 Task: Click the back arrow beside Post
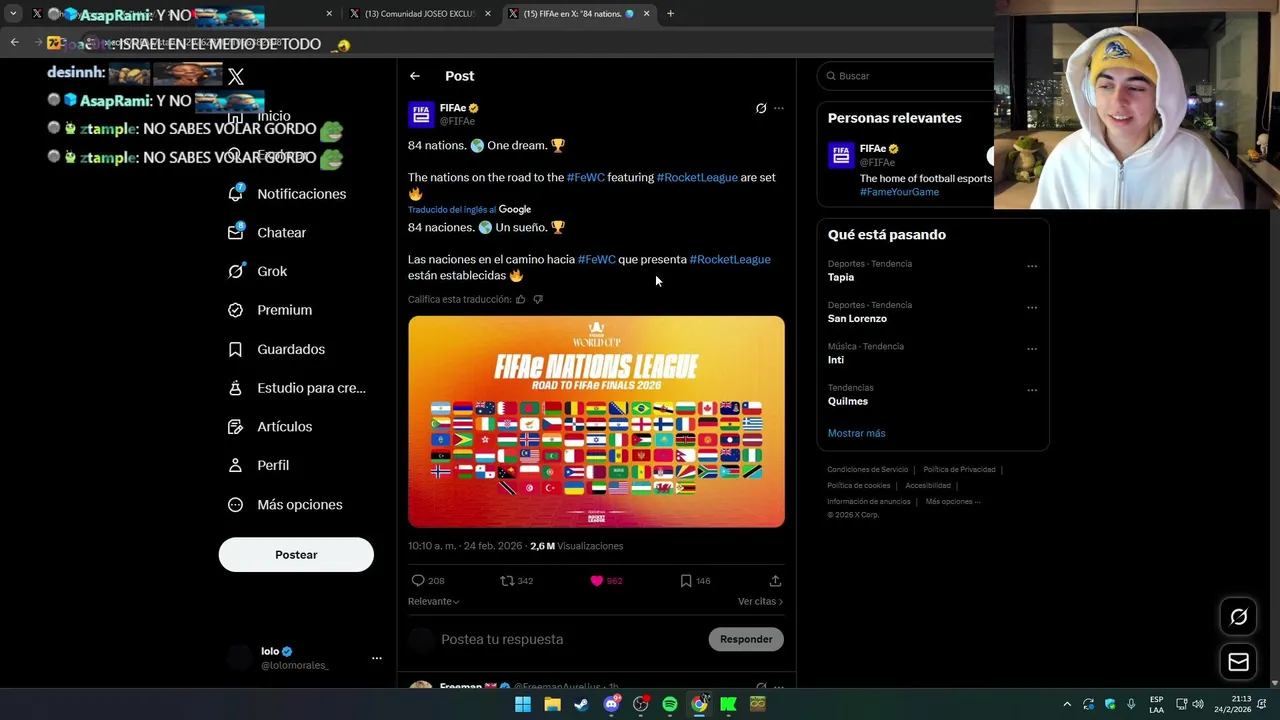(414, 76)
